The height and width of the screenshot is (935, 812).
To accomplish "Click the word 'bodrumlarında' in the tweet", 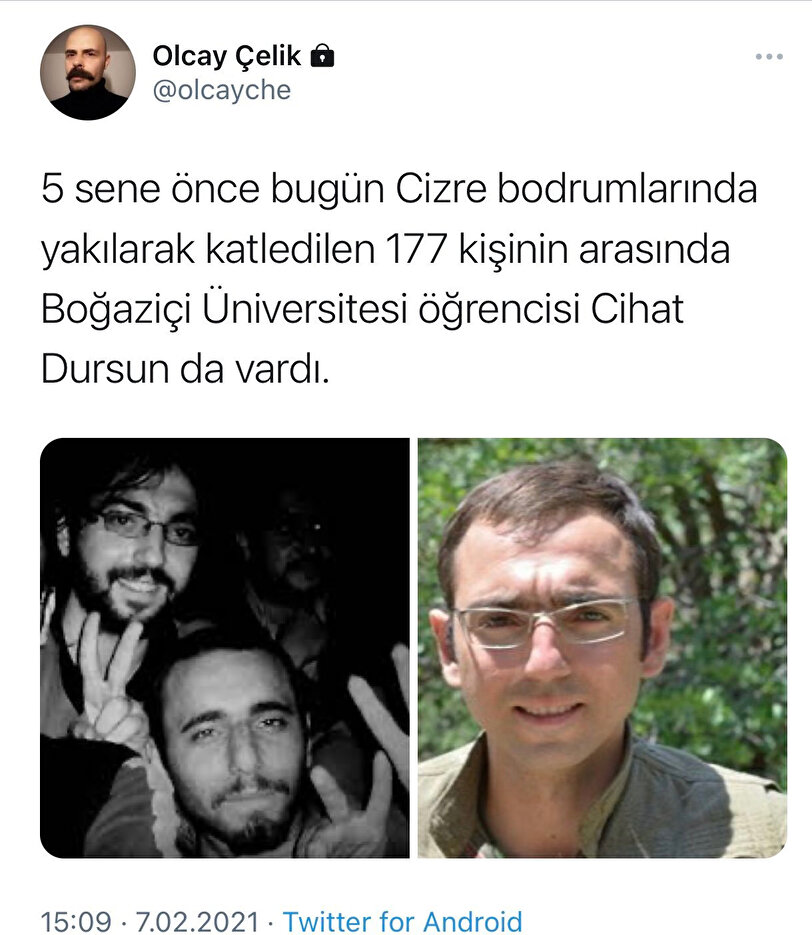I will (x=627, y=189).
